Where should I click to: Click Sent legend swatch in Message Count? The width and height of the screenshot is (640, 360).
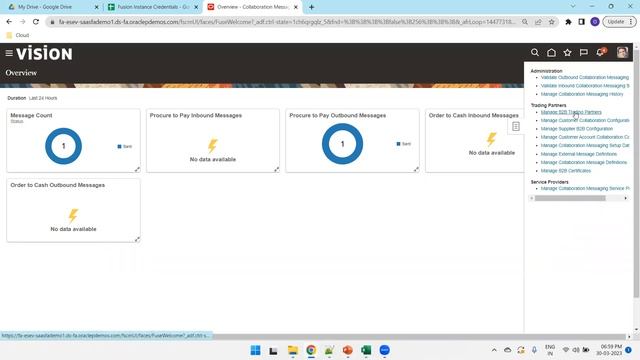click(x=120, y=146)
